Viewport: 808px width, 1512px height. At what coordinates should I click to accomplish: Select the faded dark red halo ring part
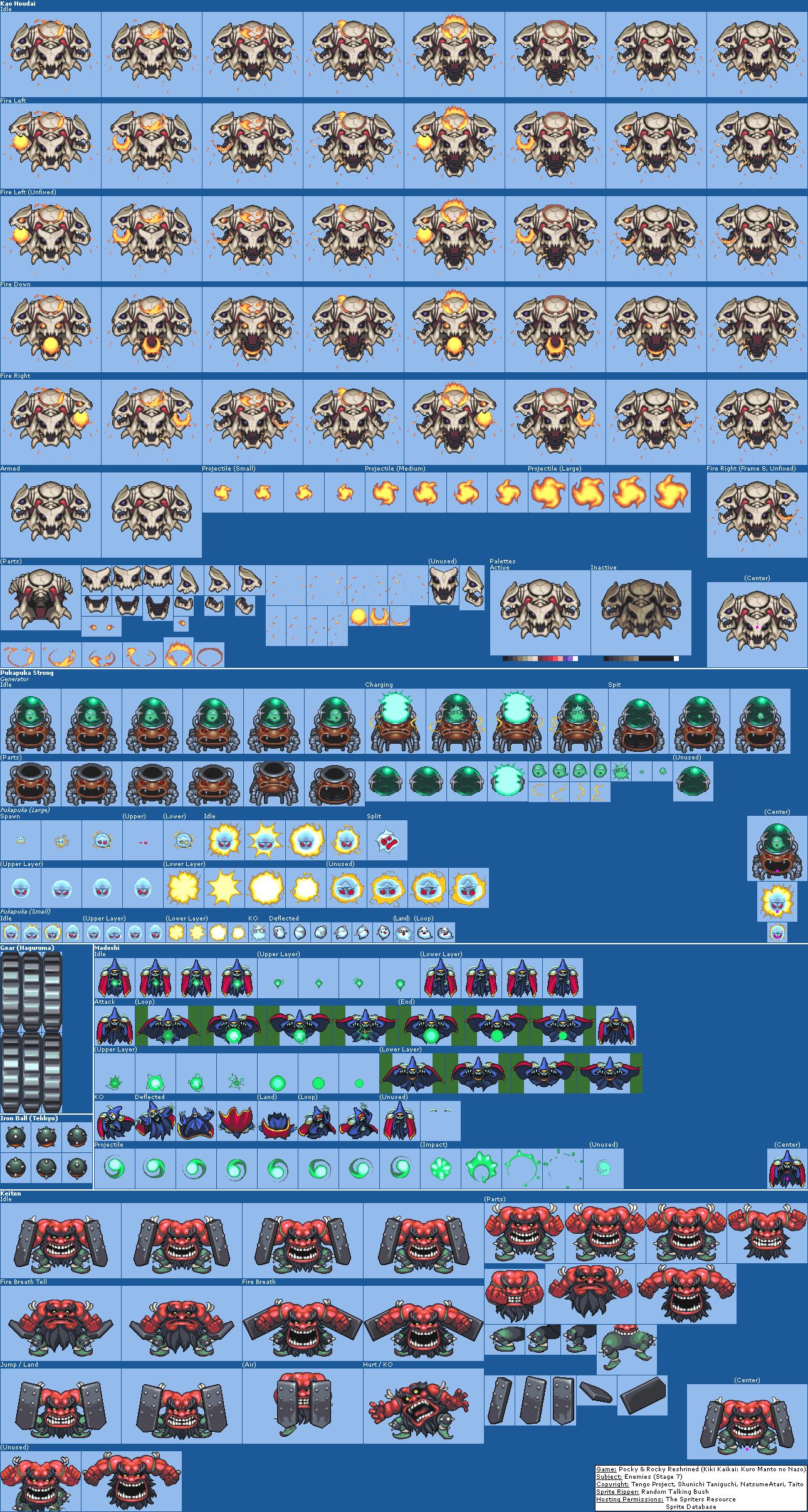pos(209,656)
